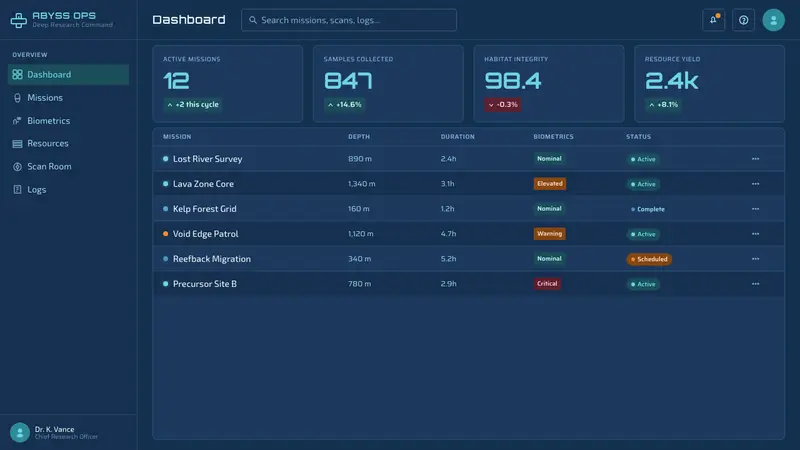Image resolution: width=800 pixels, height=450 pixels.
Task: Click the Scheduled status for Reefback Migration
Action: click(649, 259)
